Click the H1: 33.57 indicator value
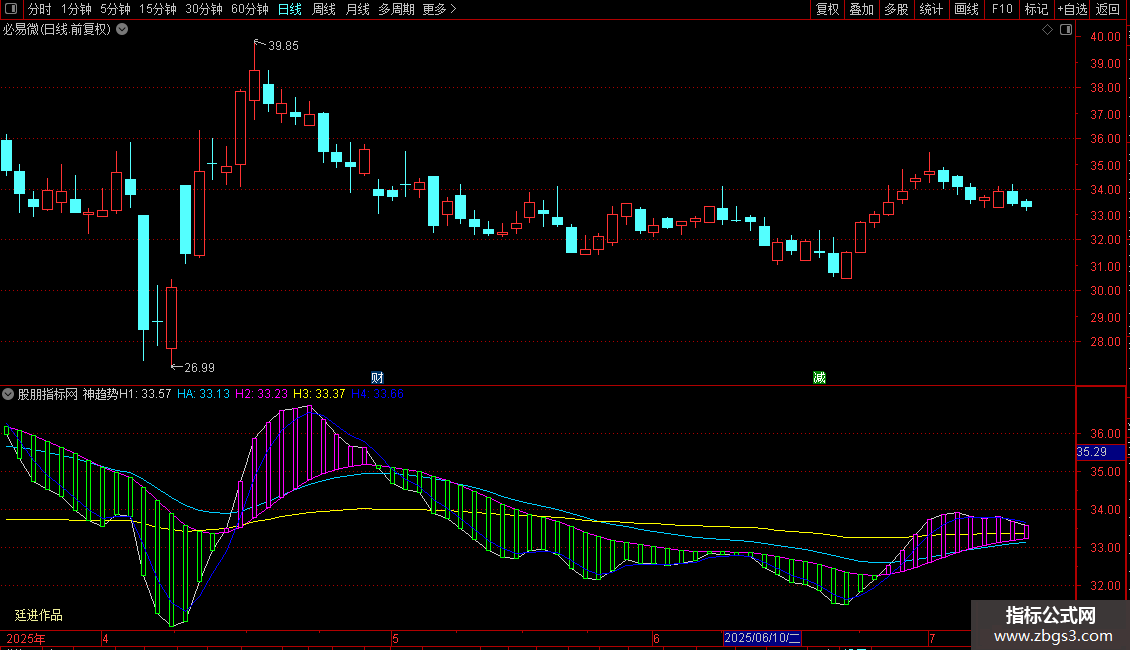 (145, 394)
